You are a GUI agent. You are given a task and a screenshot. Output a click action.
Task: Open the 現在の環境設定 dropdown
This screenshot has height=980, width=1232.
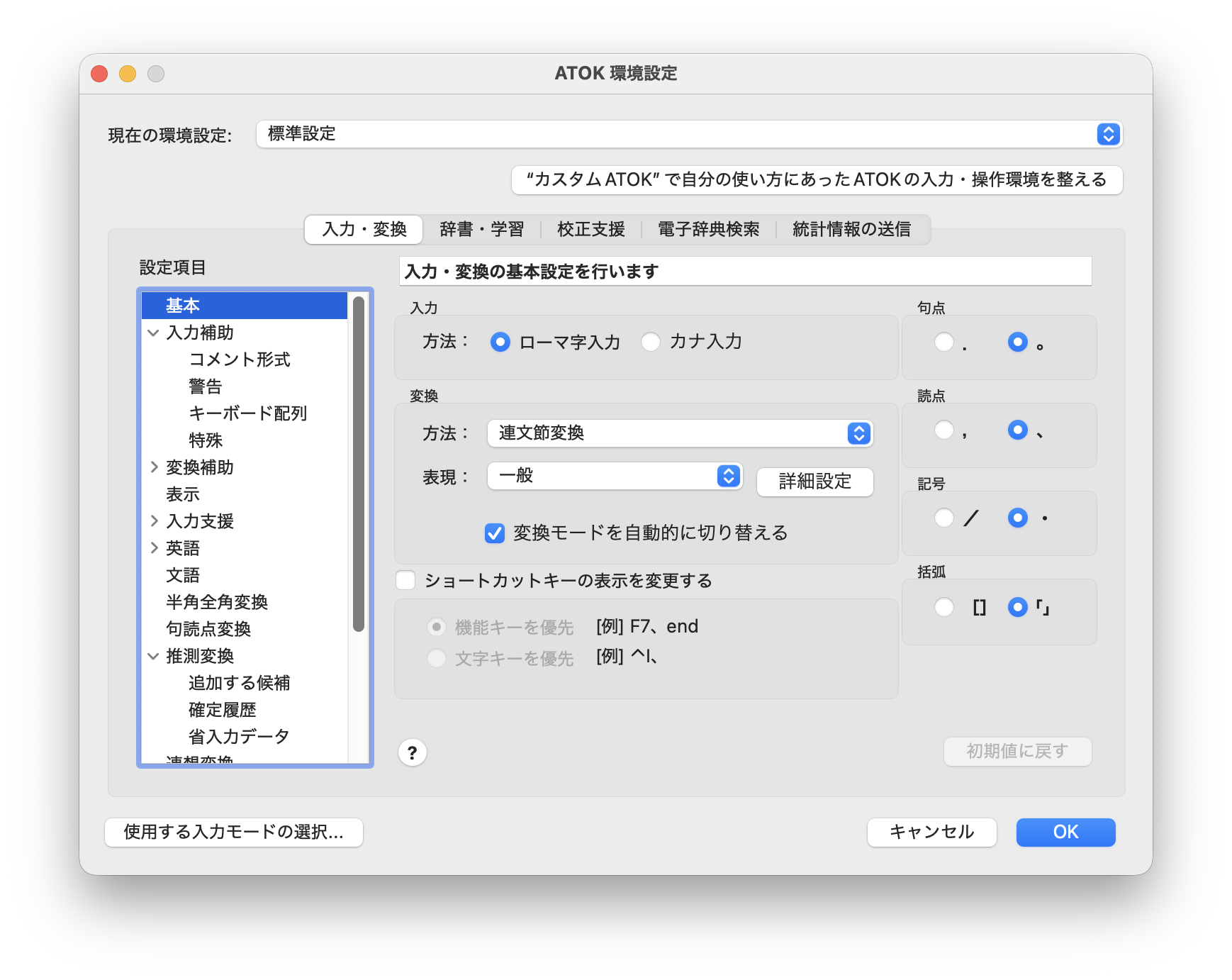pyautogui.click(x=1108, y=134)
